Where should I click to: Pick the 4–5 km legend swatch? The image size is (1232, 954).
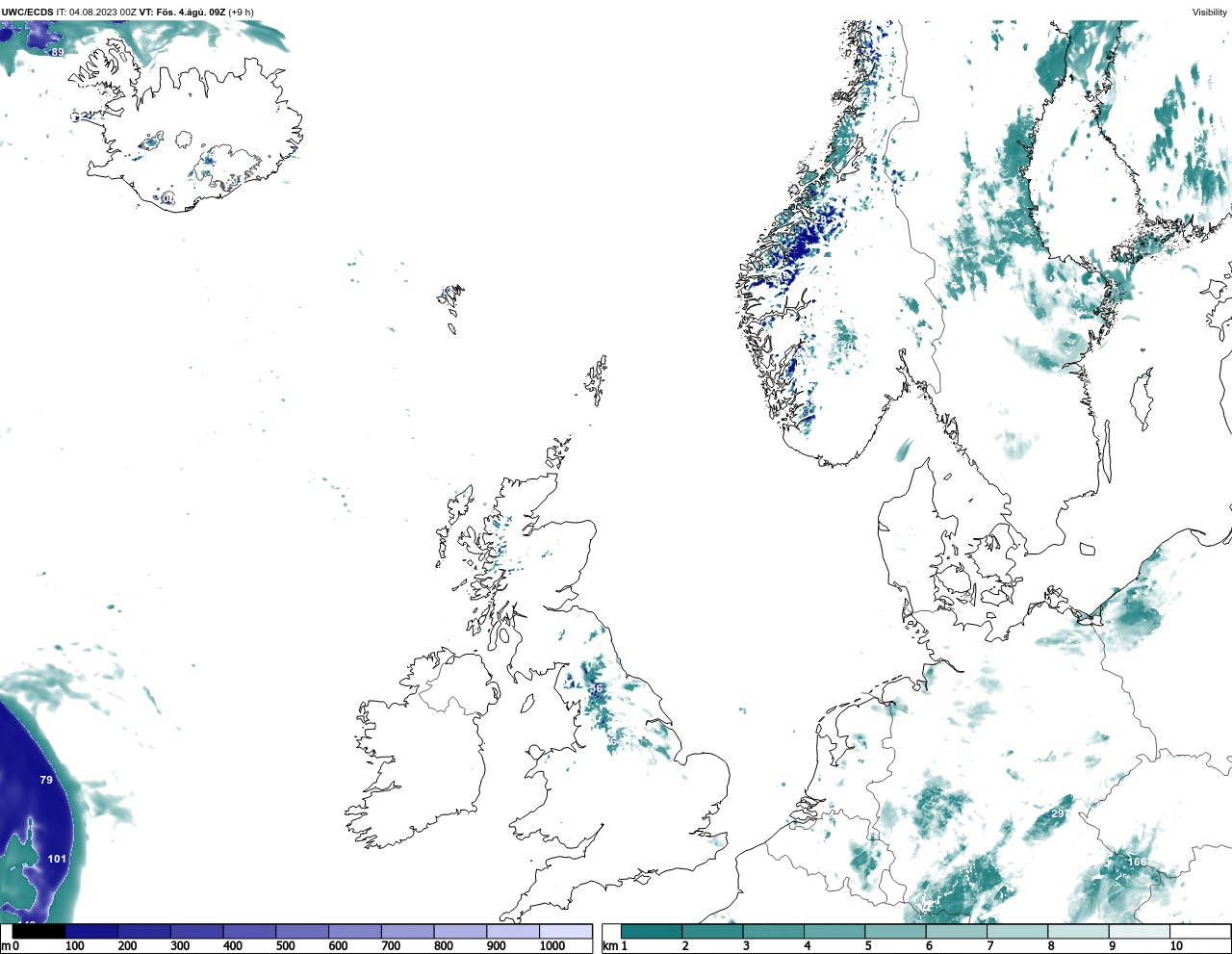(x=834, y=931)
